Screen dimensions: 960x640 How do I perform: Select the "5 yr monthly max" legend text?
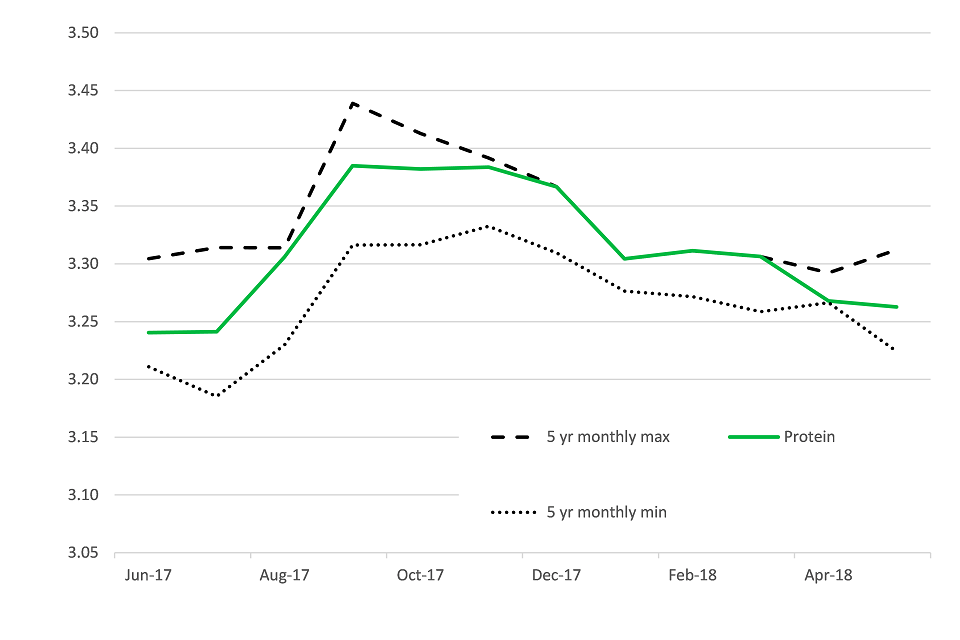[x=607, y=437]
